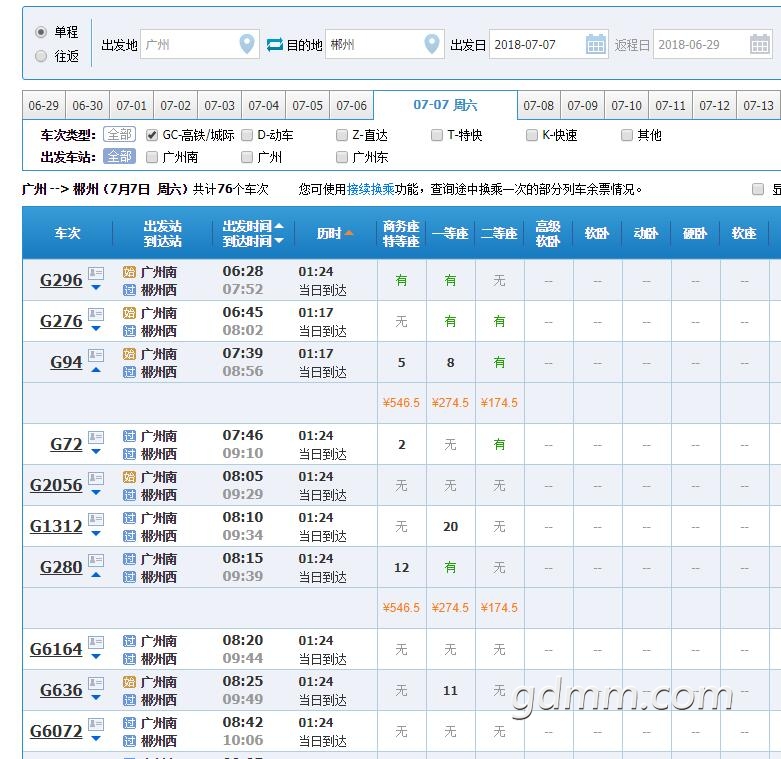Click train info card icon beside G636
This screenshot has height=759, width=781.
point(96,683)
